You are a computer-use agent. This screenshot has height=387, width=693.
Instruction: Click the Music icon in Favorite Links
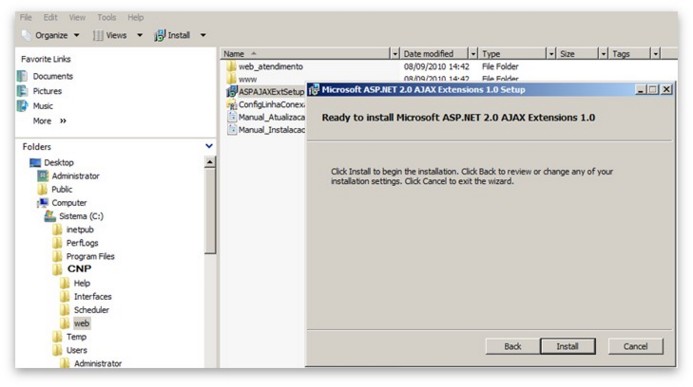pos(22,106)
